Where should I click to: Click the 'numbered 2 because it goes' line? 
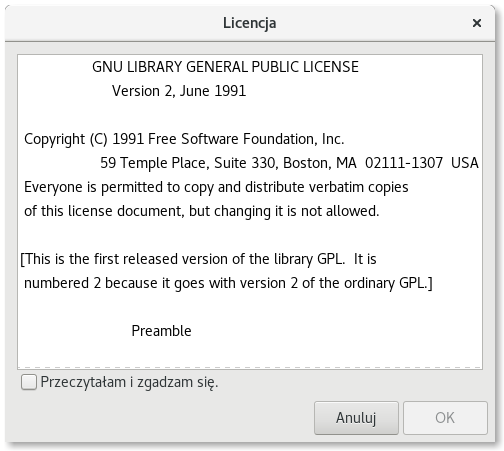click(228, 283)
